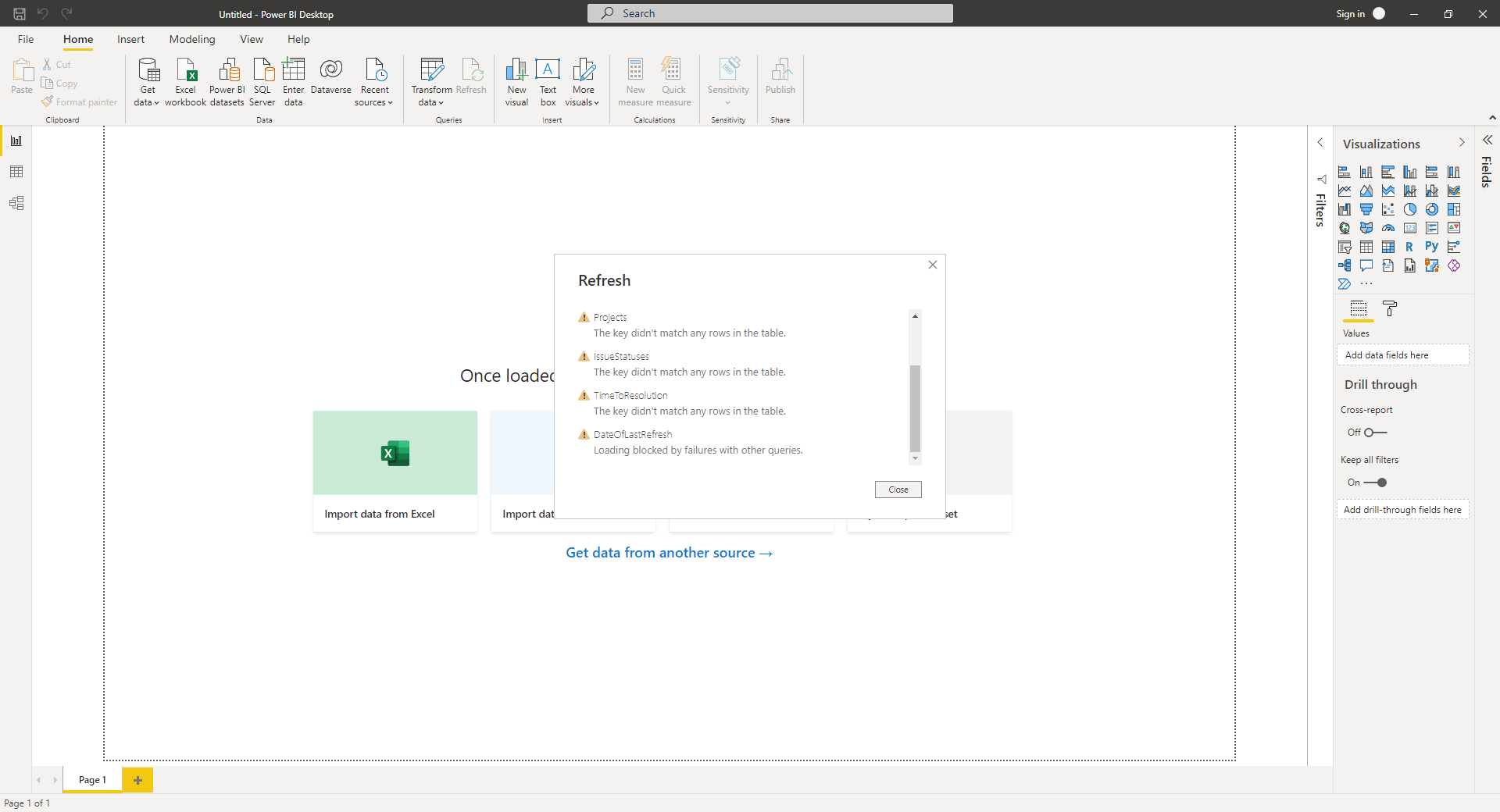Select Decomposition tree visual
The height and width of the screenshot is (812, 1500).
pyautogui.click(x=1345, y=265)
